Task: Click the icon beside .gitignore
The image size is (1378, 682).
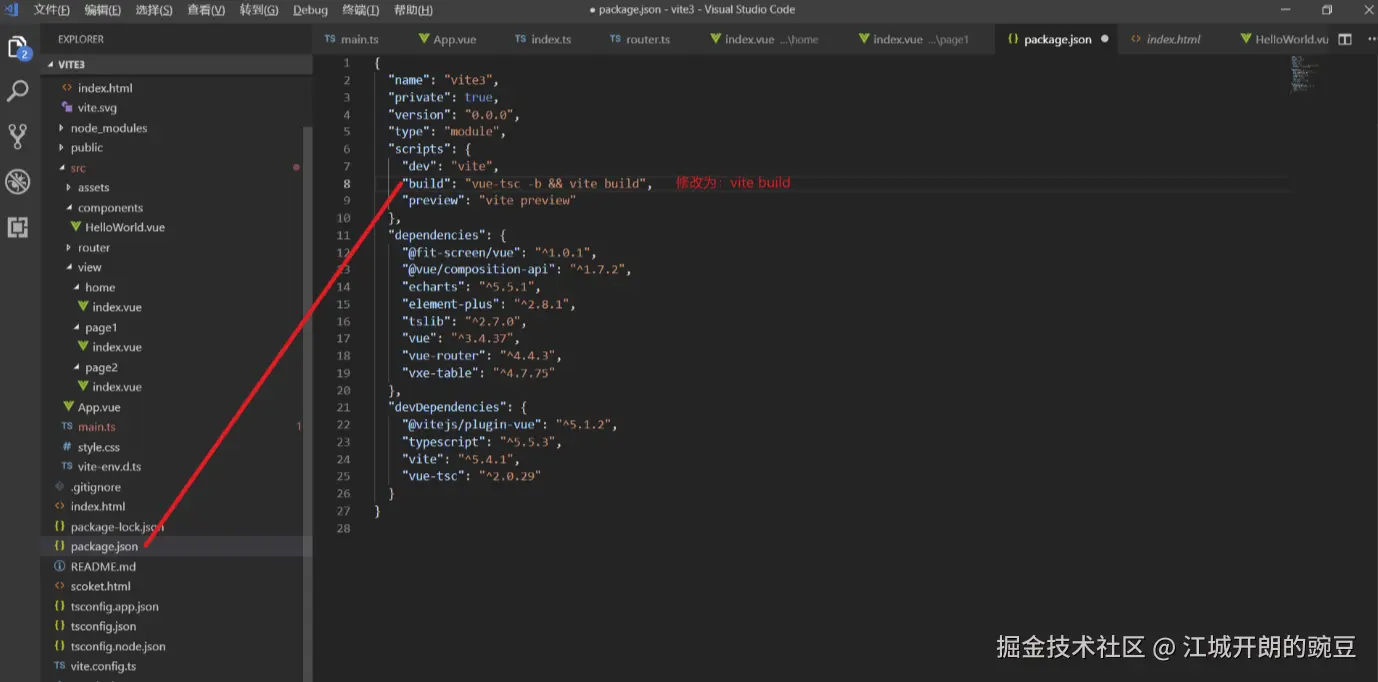Action: point(60,487)
